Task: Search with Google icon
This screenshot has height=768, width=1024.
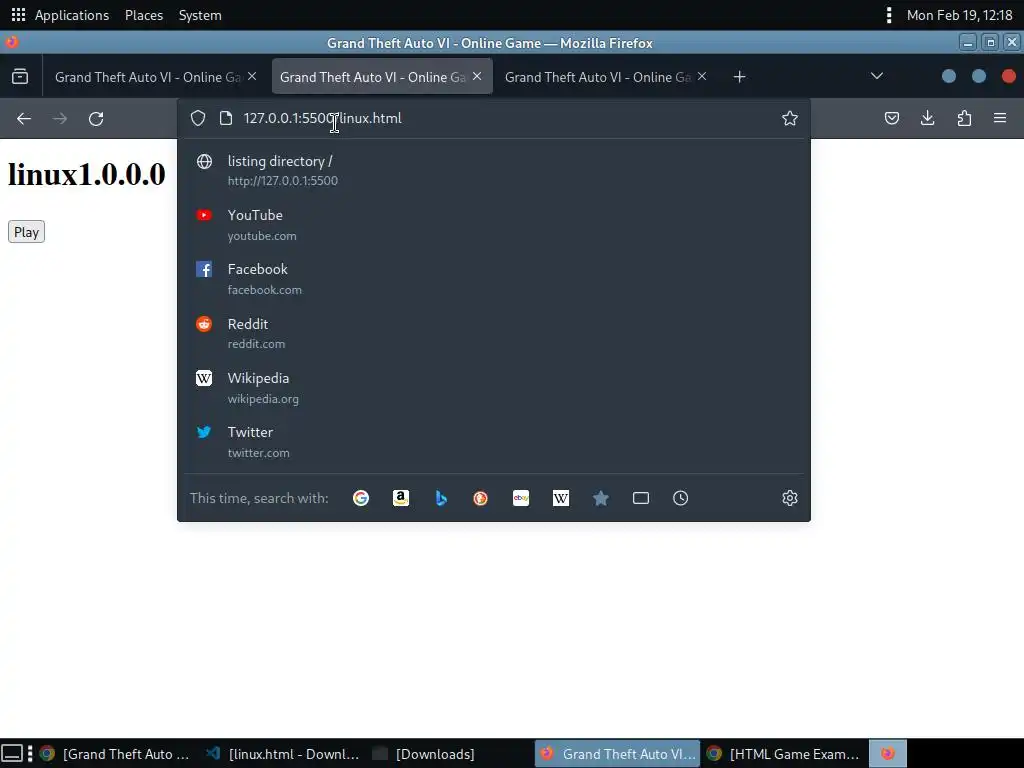Action: click(360, 498)
